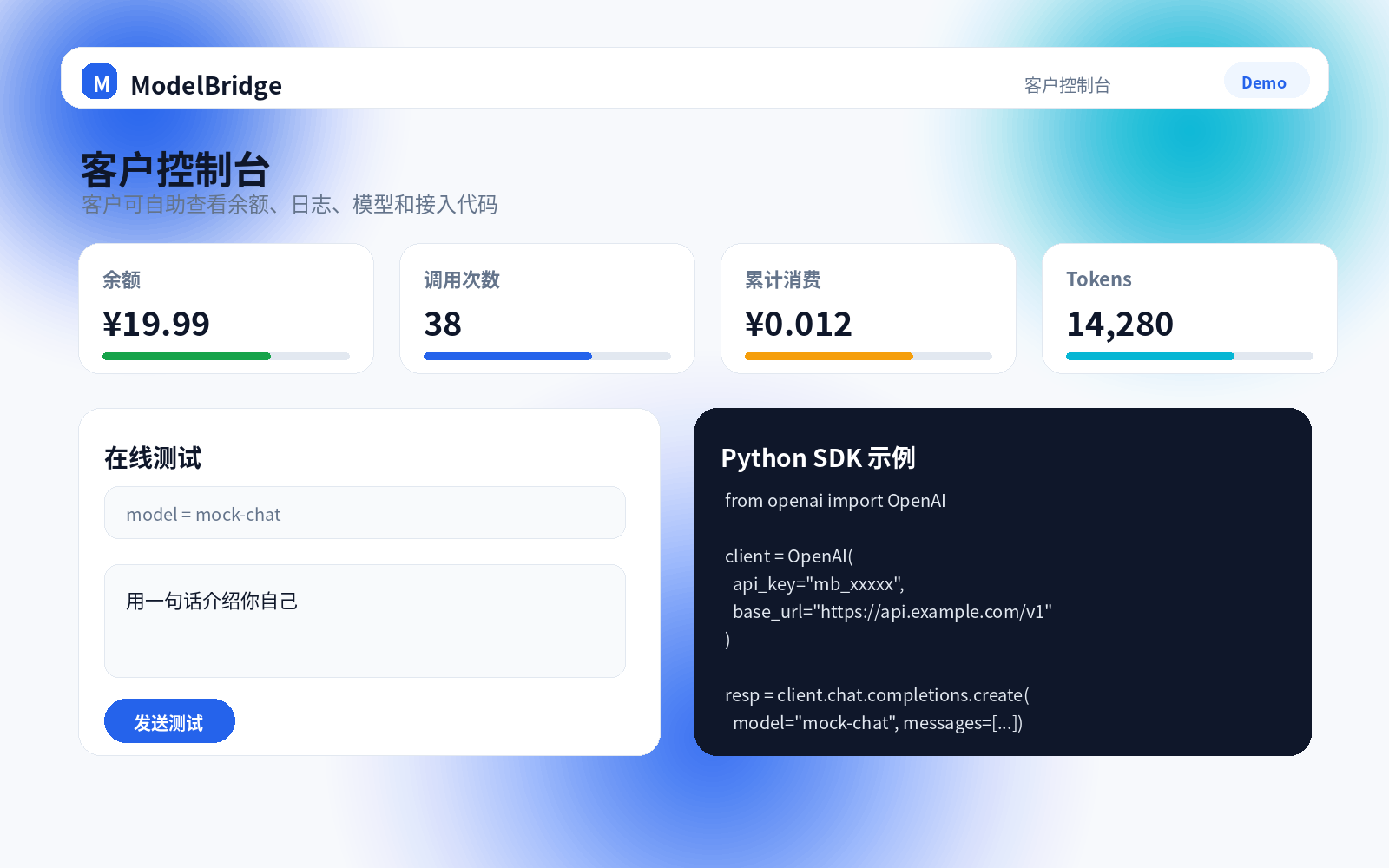Click the 累计消费 card label

(x=783, y=279)
